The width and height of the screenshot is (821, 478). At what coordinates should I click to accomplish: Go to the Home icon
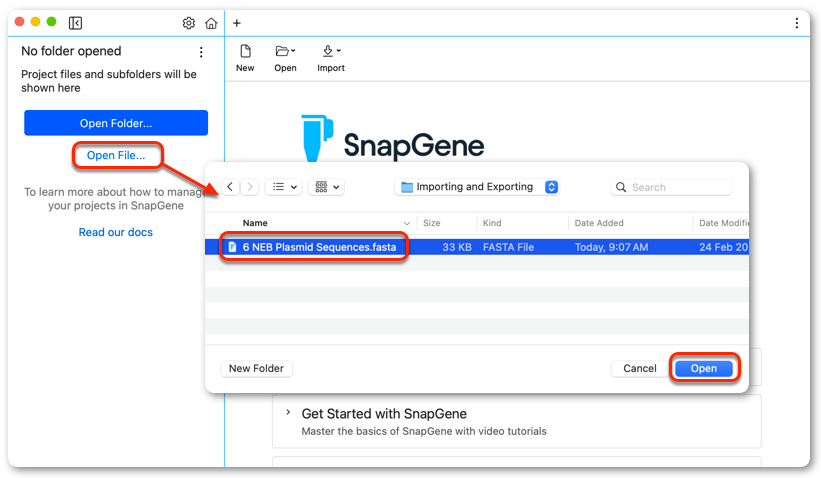point(211,23)
